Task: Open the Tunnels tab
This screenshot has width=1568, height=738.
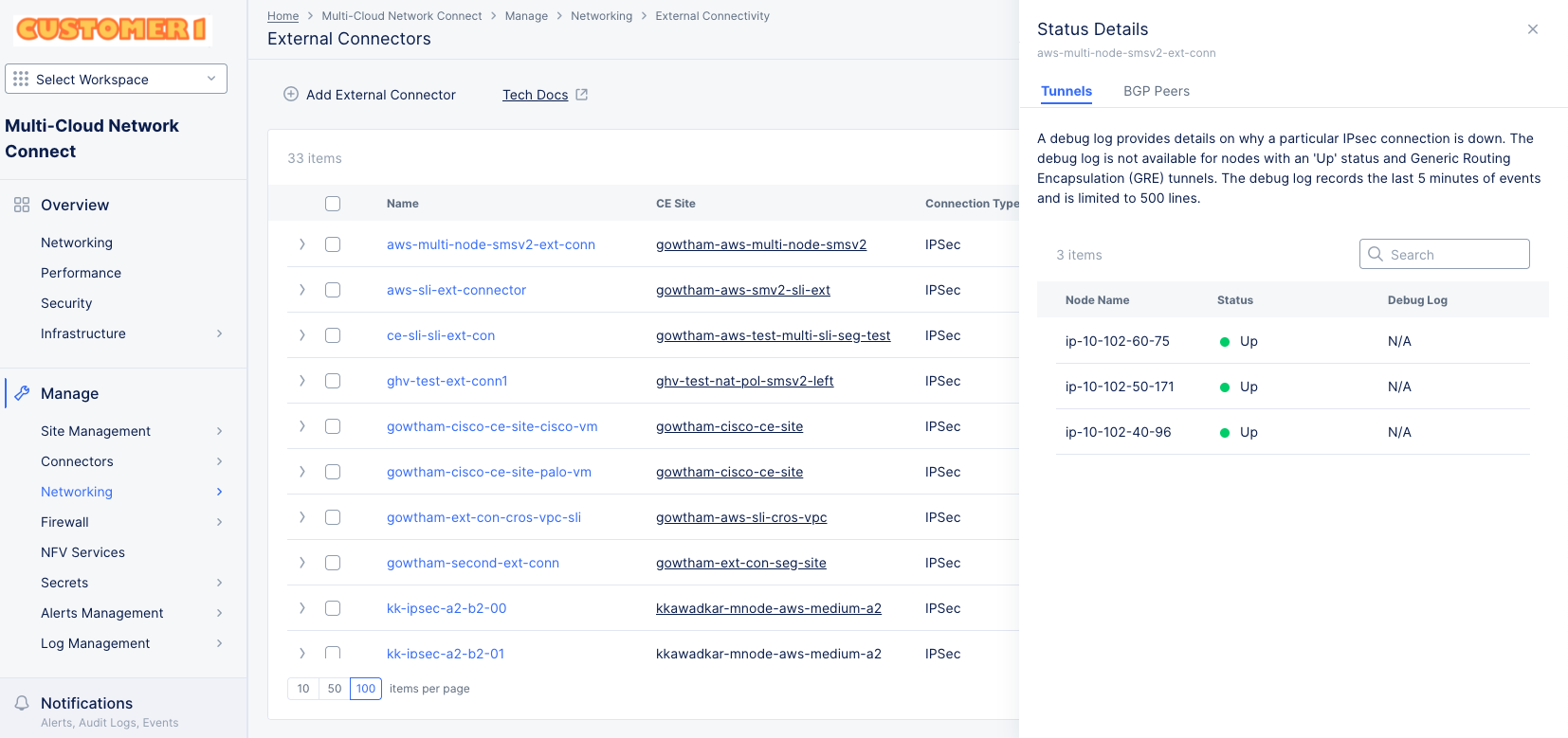Action: 1067,91
